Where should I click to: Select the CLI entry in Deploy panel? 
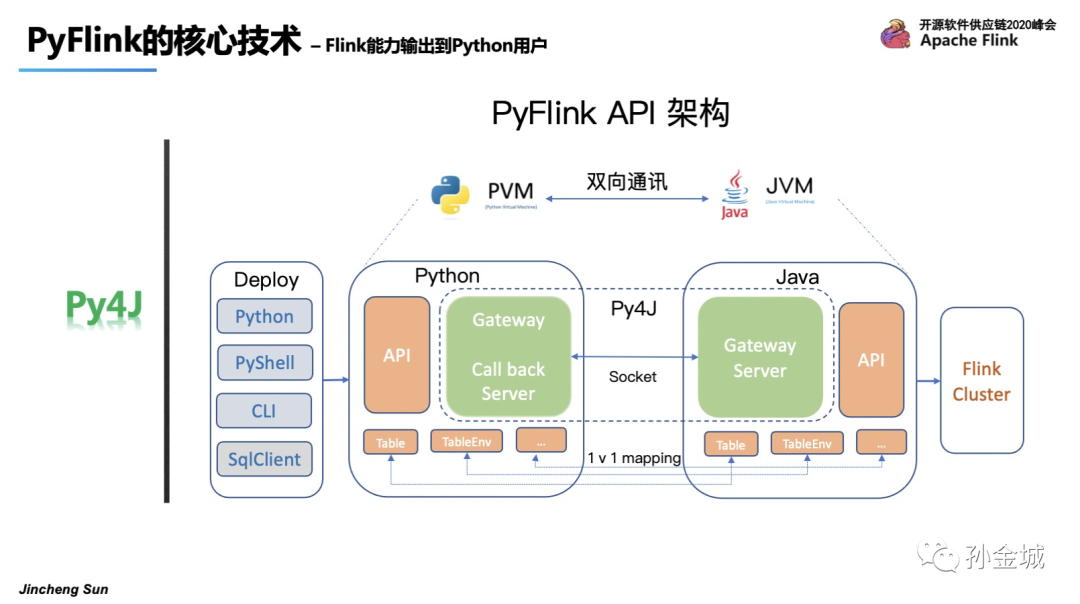(x=264, y=411)
